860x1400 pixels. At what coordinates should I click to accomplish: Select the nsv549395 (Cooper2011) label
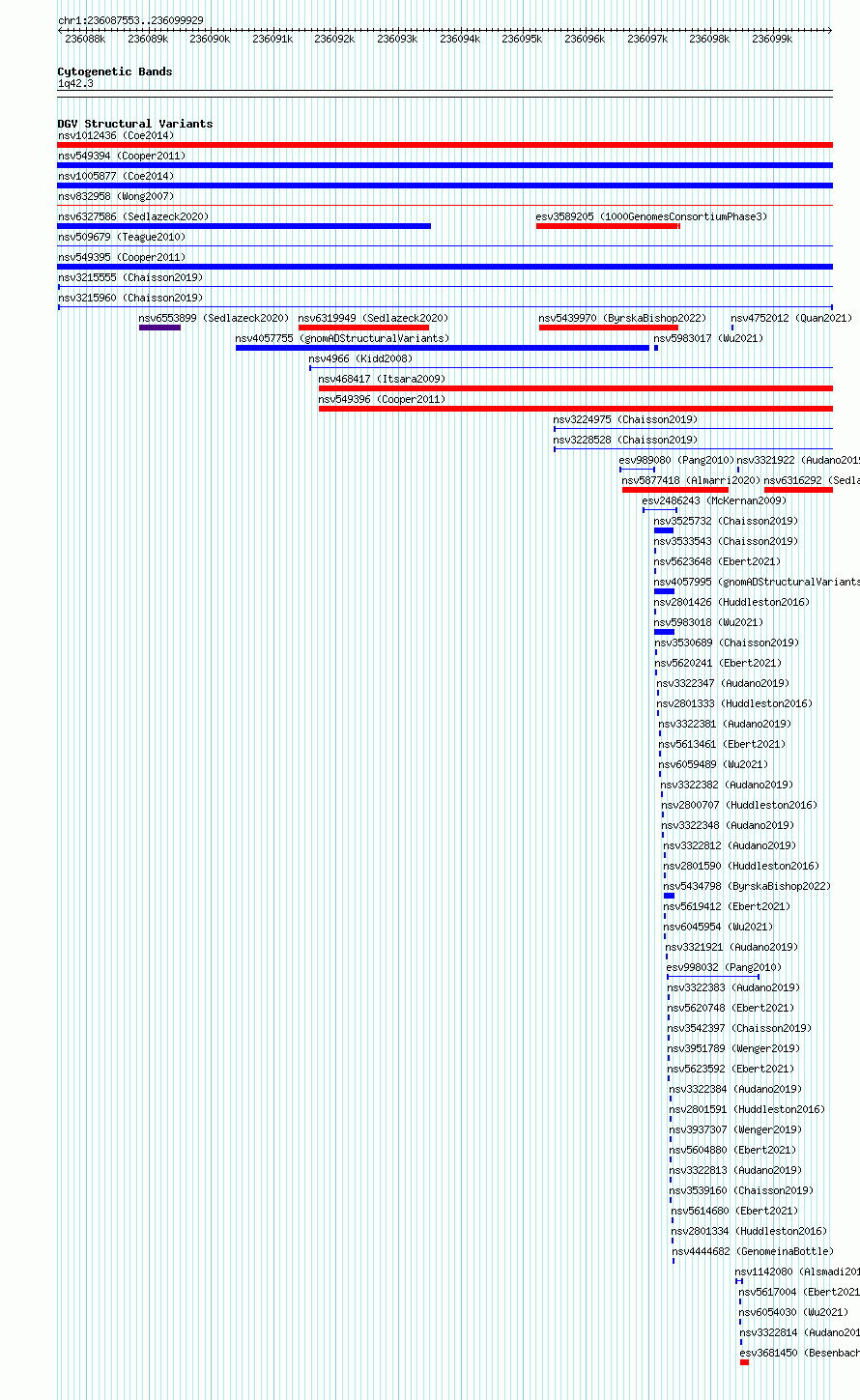coord(122,257)
